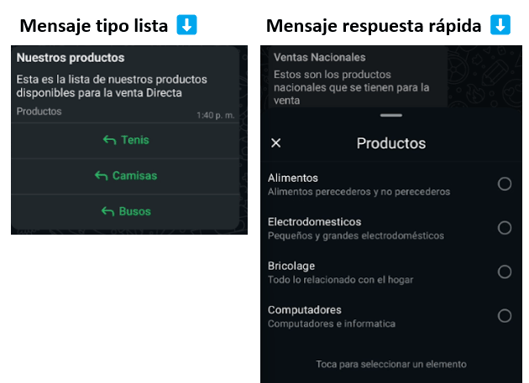
Task: Click the reply arrow icon next to Camisas
Action: 101,175
